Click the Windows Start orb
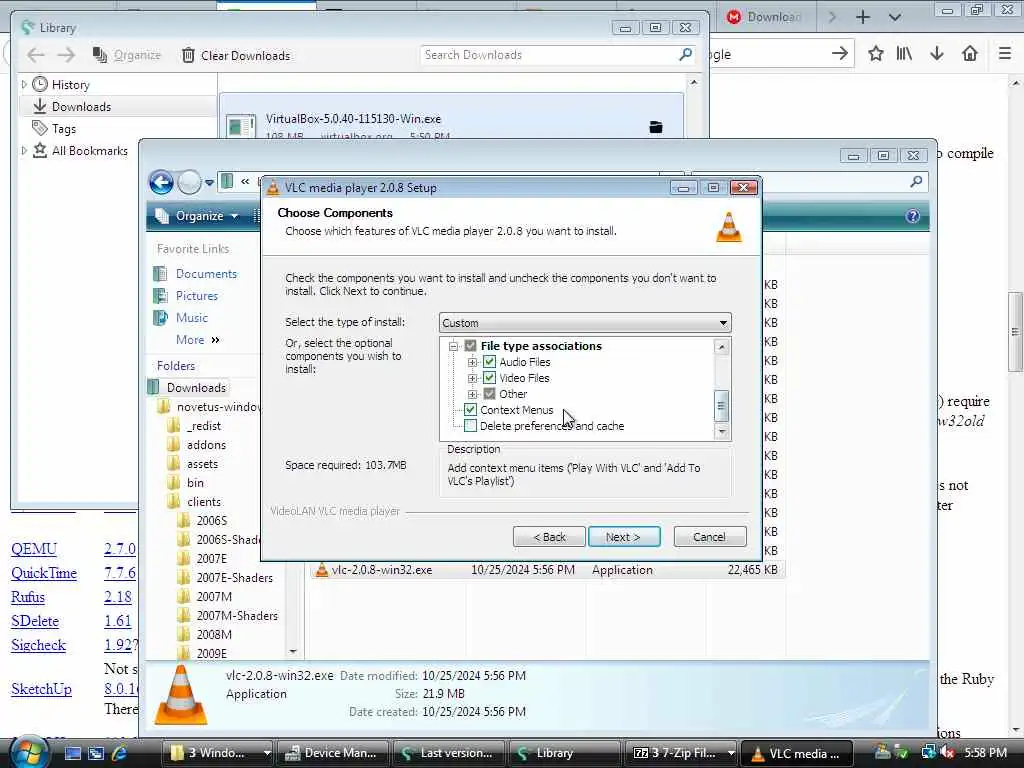This screenshot has width=1024, height=768. click(x=27, y=753)
